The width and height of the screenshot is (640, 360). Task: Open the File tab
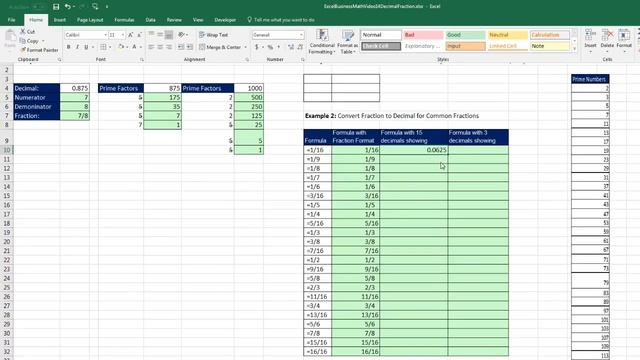(x=11, y=20)
